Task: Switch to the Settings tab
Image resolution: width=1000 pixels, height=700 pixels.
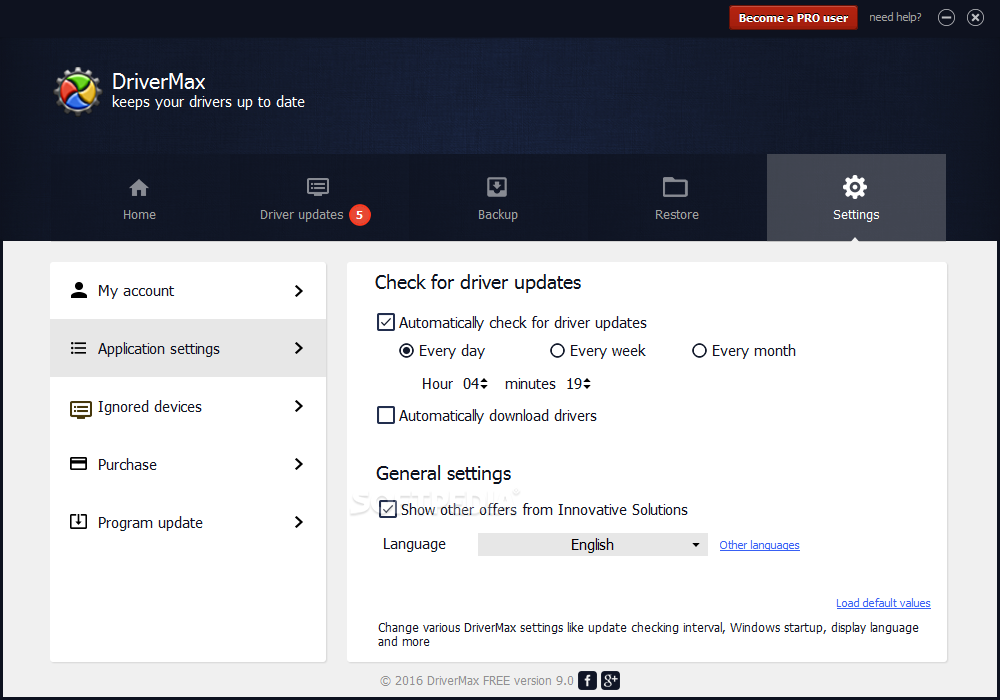Action: tap(856, 198)
